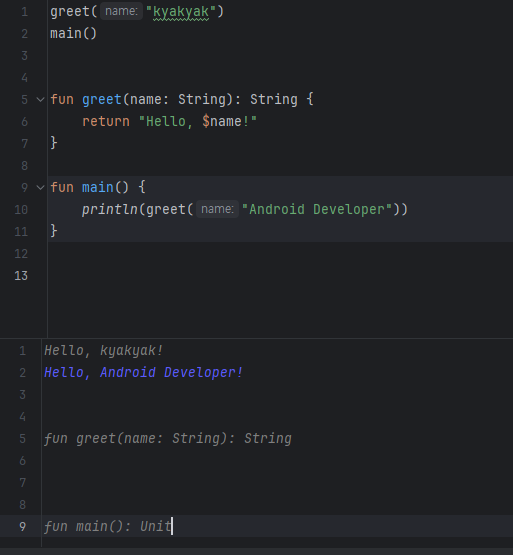Click the "kyakyak" string literal
The image size is (513, 555).
(x=181, y=12)
